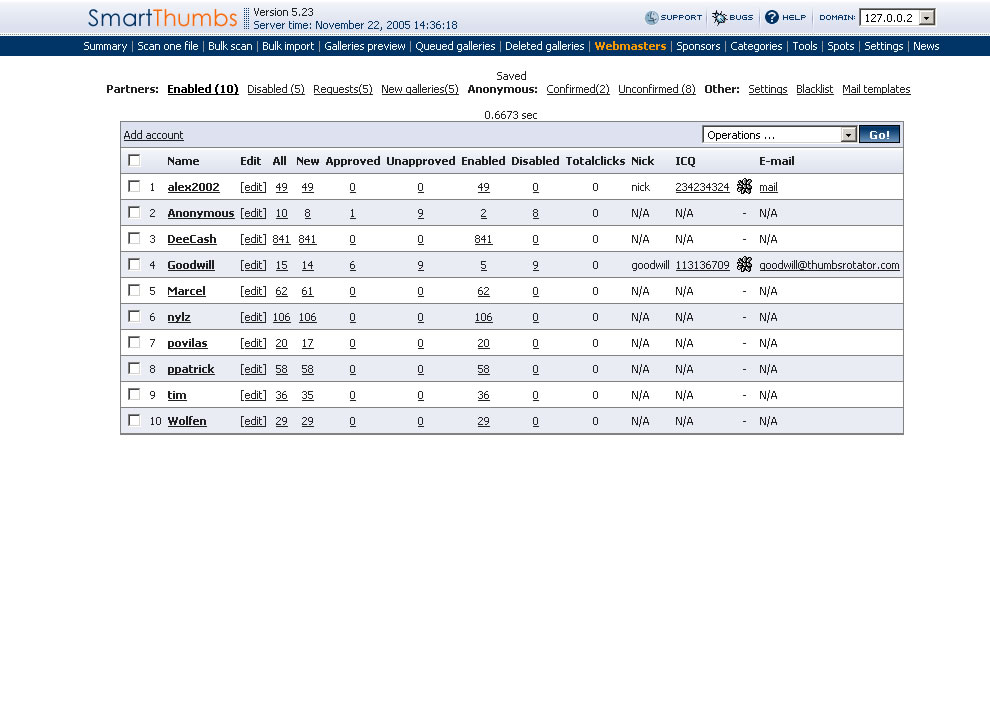Click the ICQ flower icon for alex2002
The height and width of the screenshot is (726, 990).
pyautogui.click(x=744, y=186)
